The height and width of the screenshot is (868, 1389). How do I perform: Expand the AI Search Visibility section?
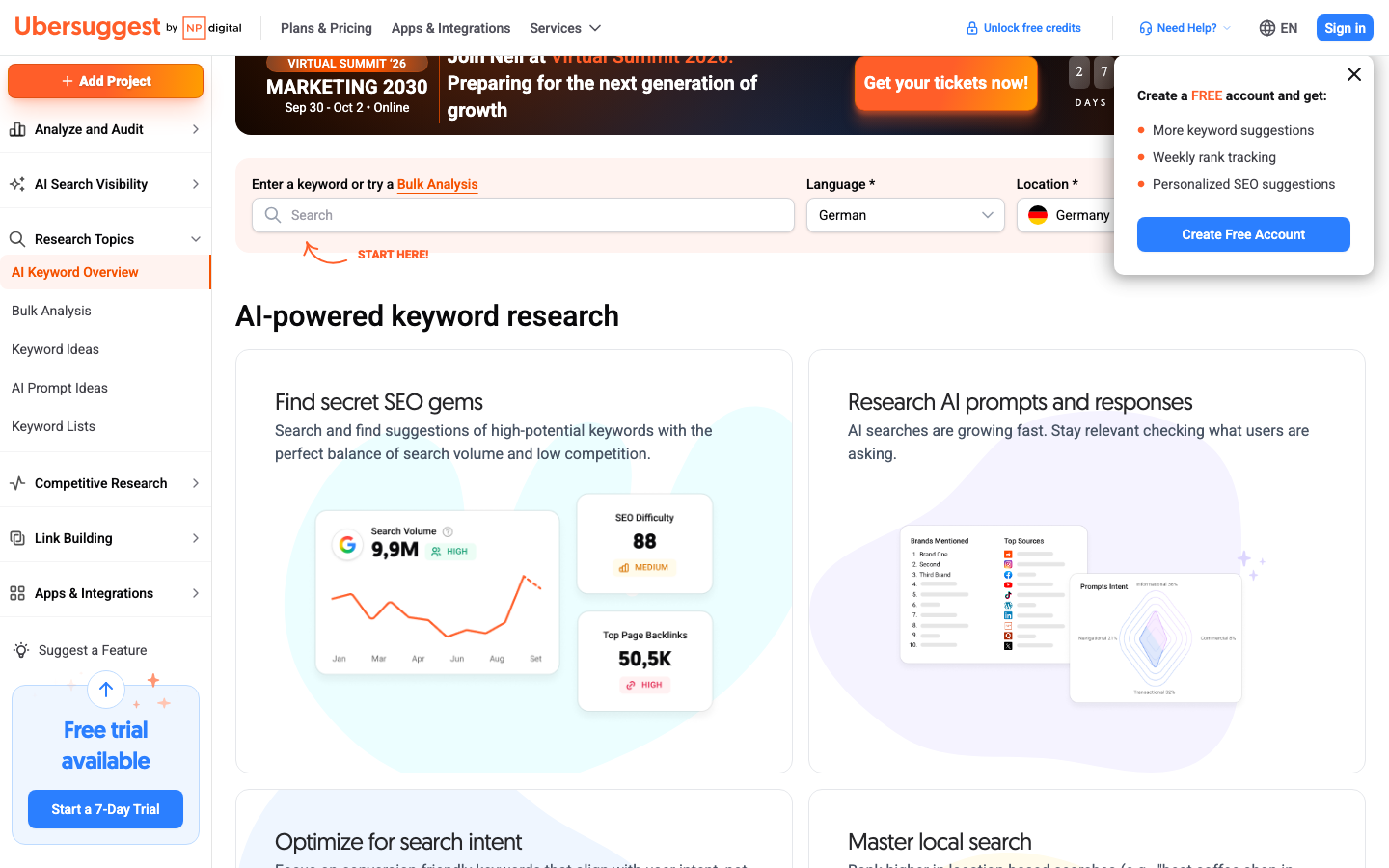(x=196, y=184)
